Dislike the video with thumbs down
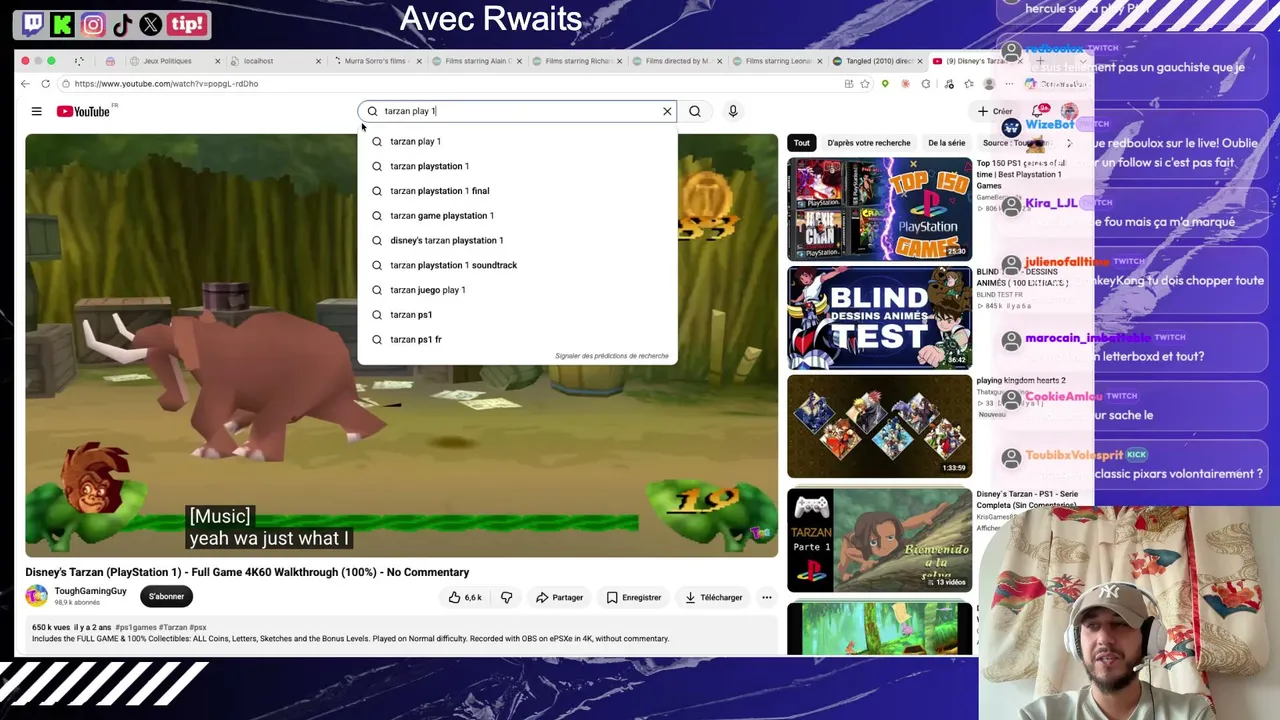The height and width of the screenshot is (720, 1280). coord(507,597)
